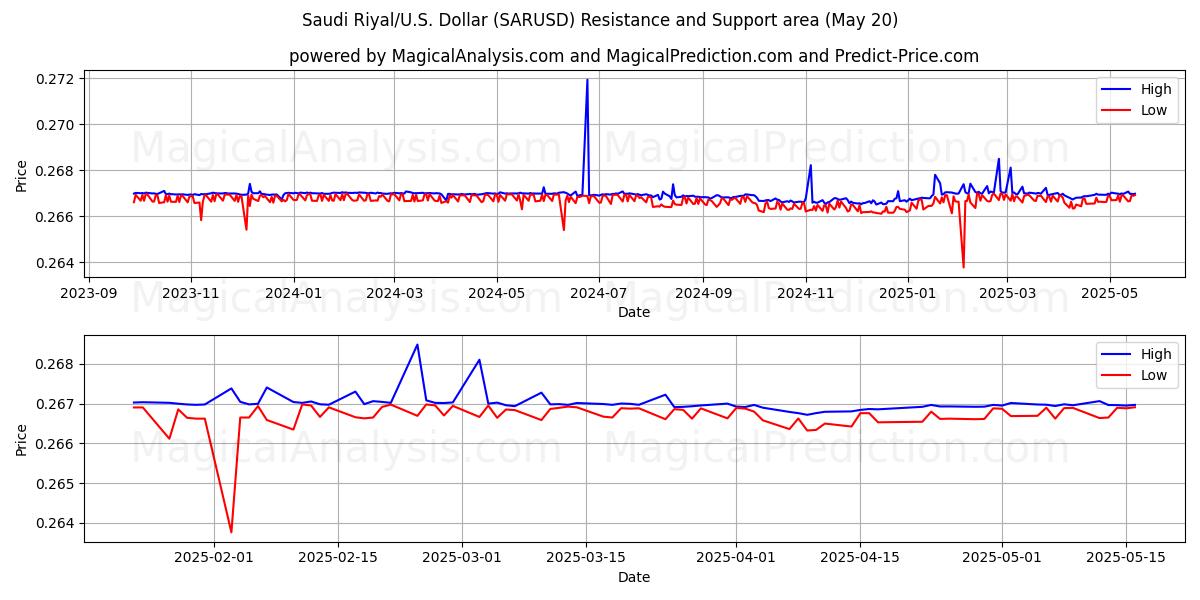
Task: Click the 'Price' axis label of top chart
Action: (22, 175)
